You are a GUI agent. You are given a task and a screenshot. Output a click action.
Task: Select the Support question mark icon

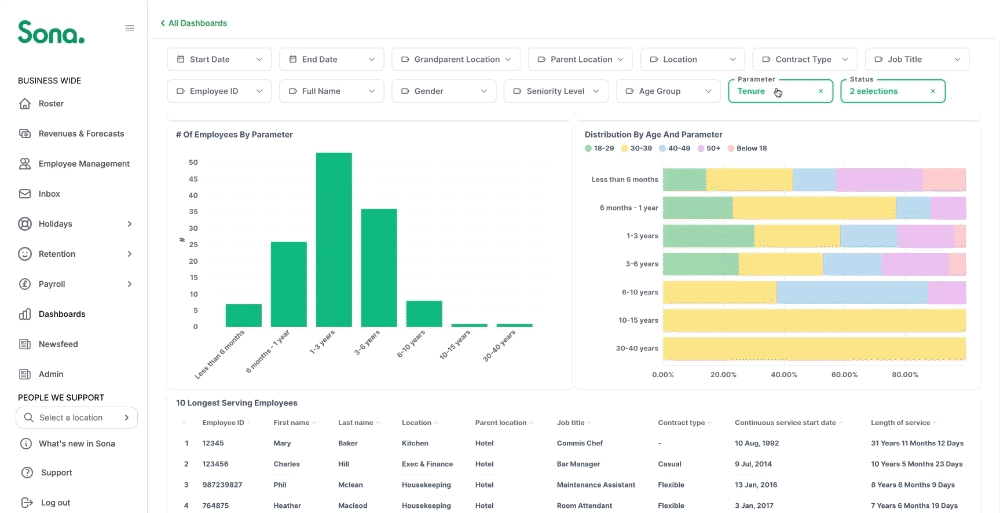pos(27,473)
